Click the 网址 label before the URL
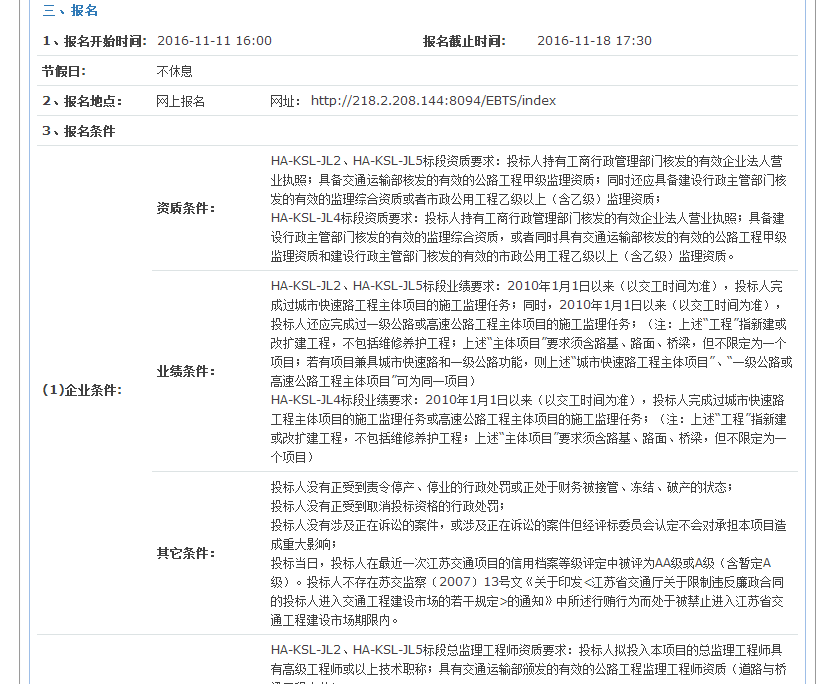 click(x=285, y=101)
